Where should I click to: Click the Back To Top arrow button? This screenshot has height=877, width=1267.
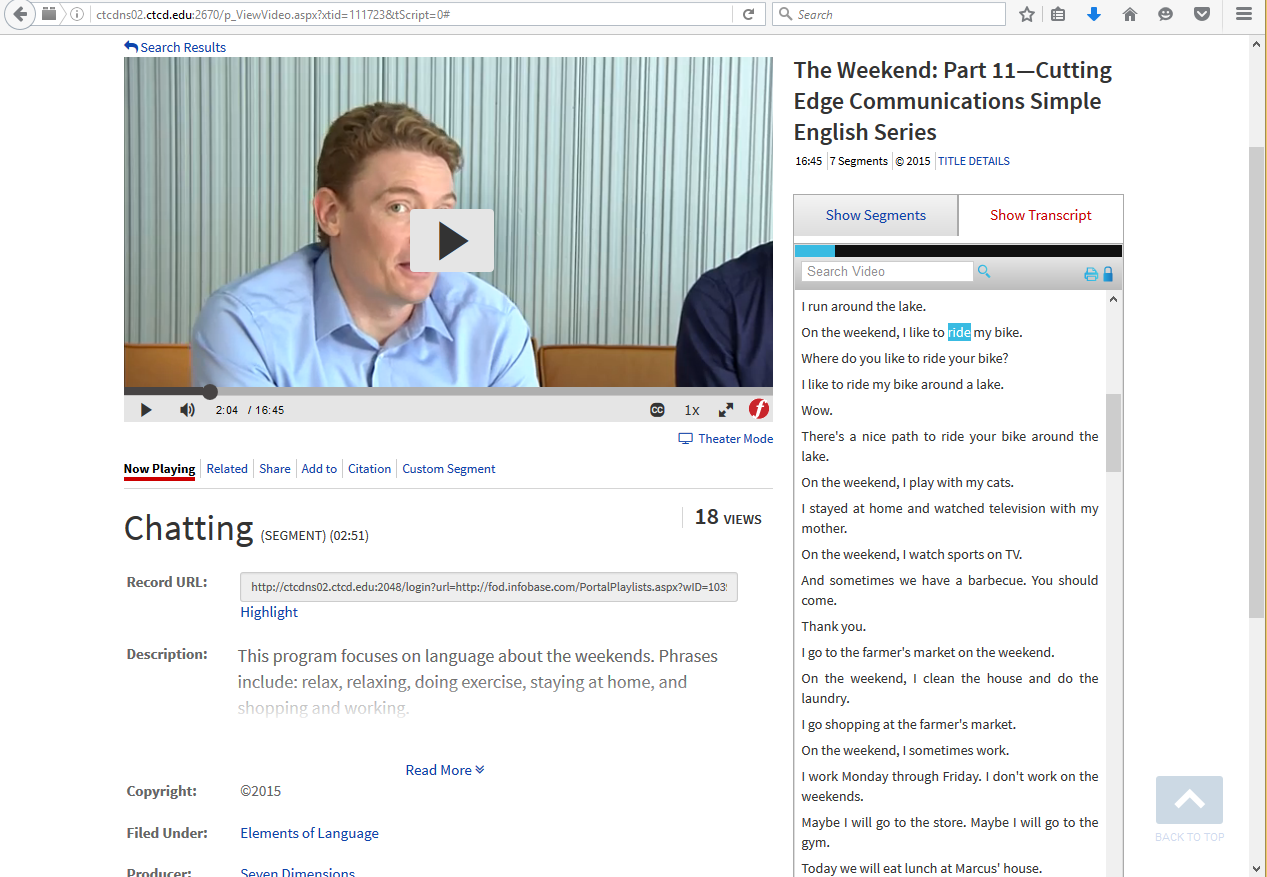(1189, 800)
